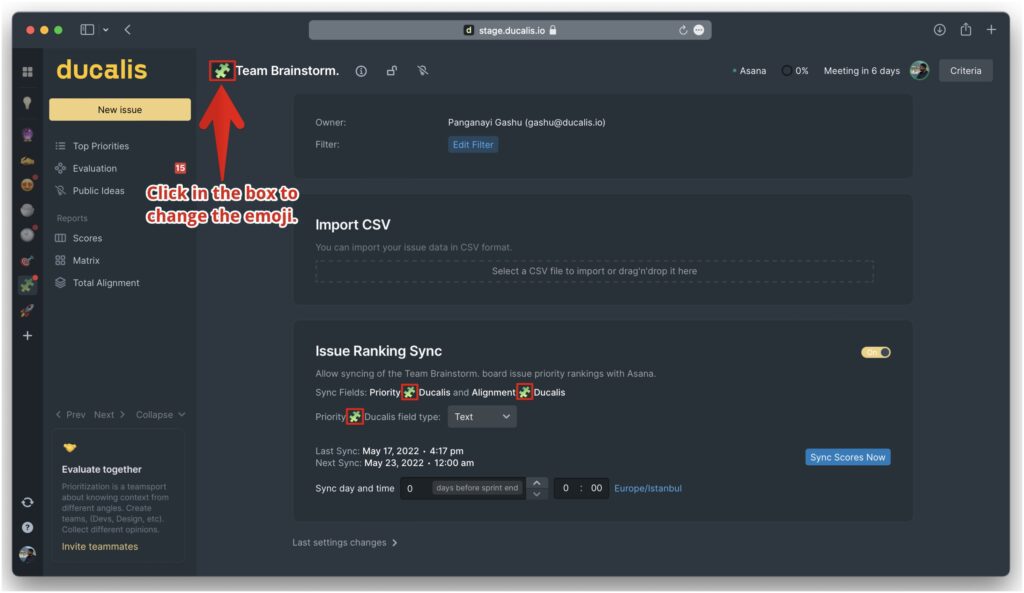Open the teammate avatar near Criteria

click(x=920, y=71)
